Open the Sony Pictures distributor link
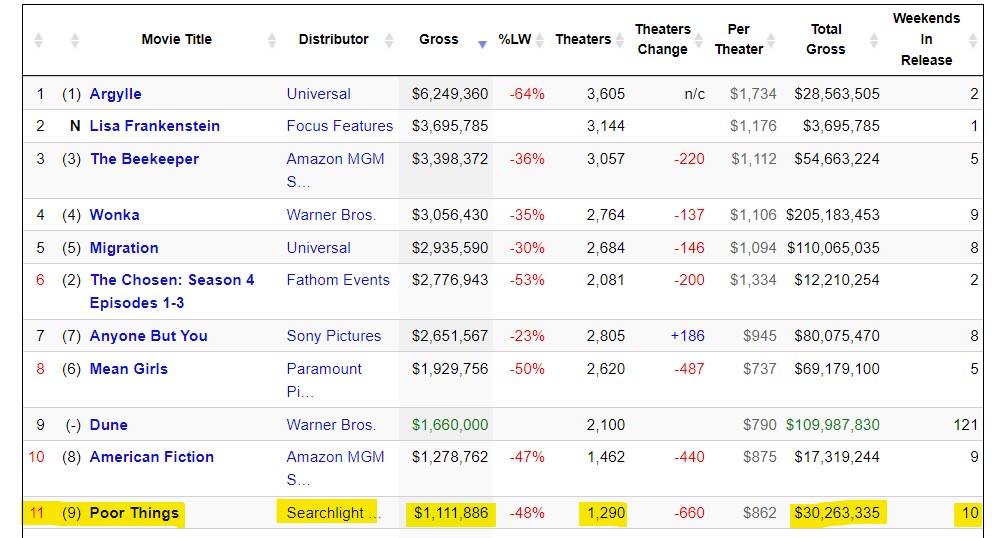 coord(333,336)
